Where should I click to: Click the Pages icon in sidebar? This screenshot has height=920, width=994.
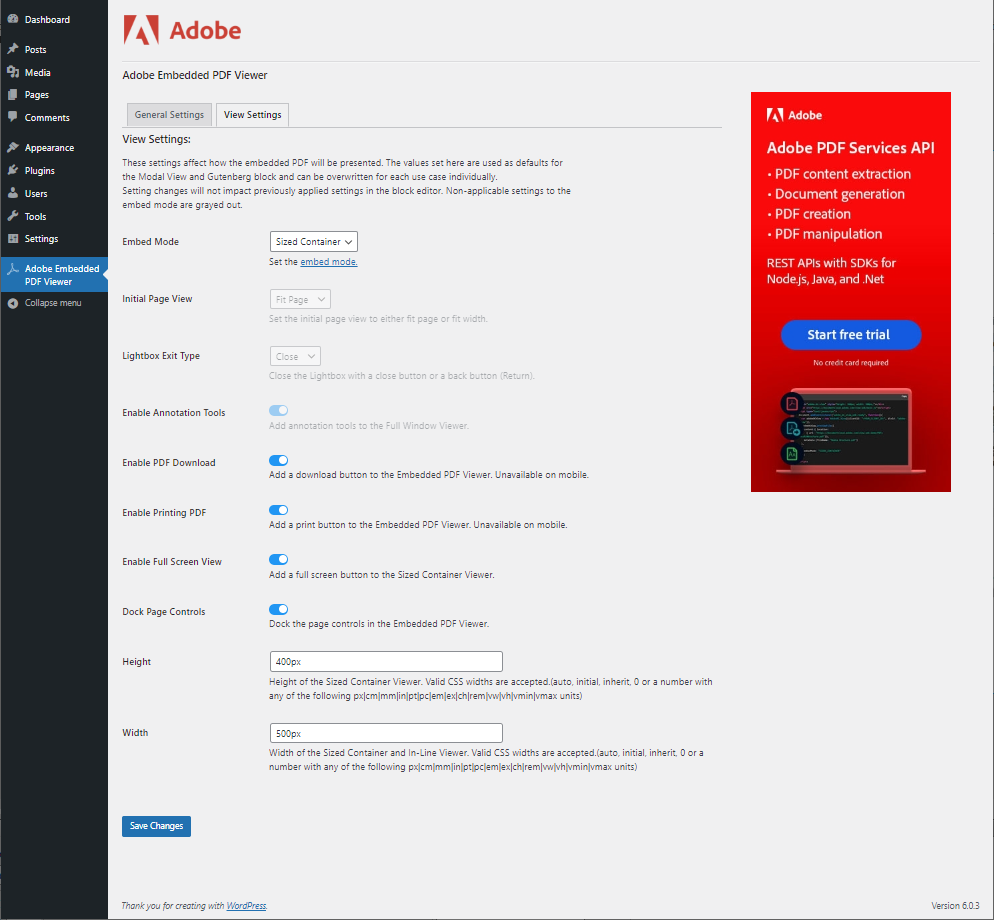tap(13, 94)
